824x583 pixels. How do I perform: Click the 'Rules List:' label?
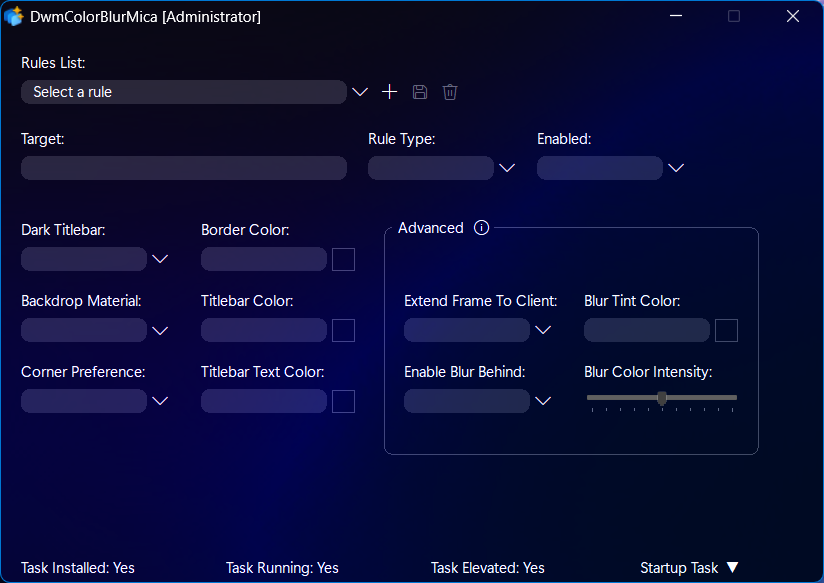[53, 63]
